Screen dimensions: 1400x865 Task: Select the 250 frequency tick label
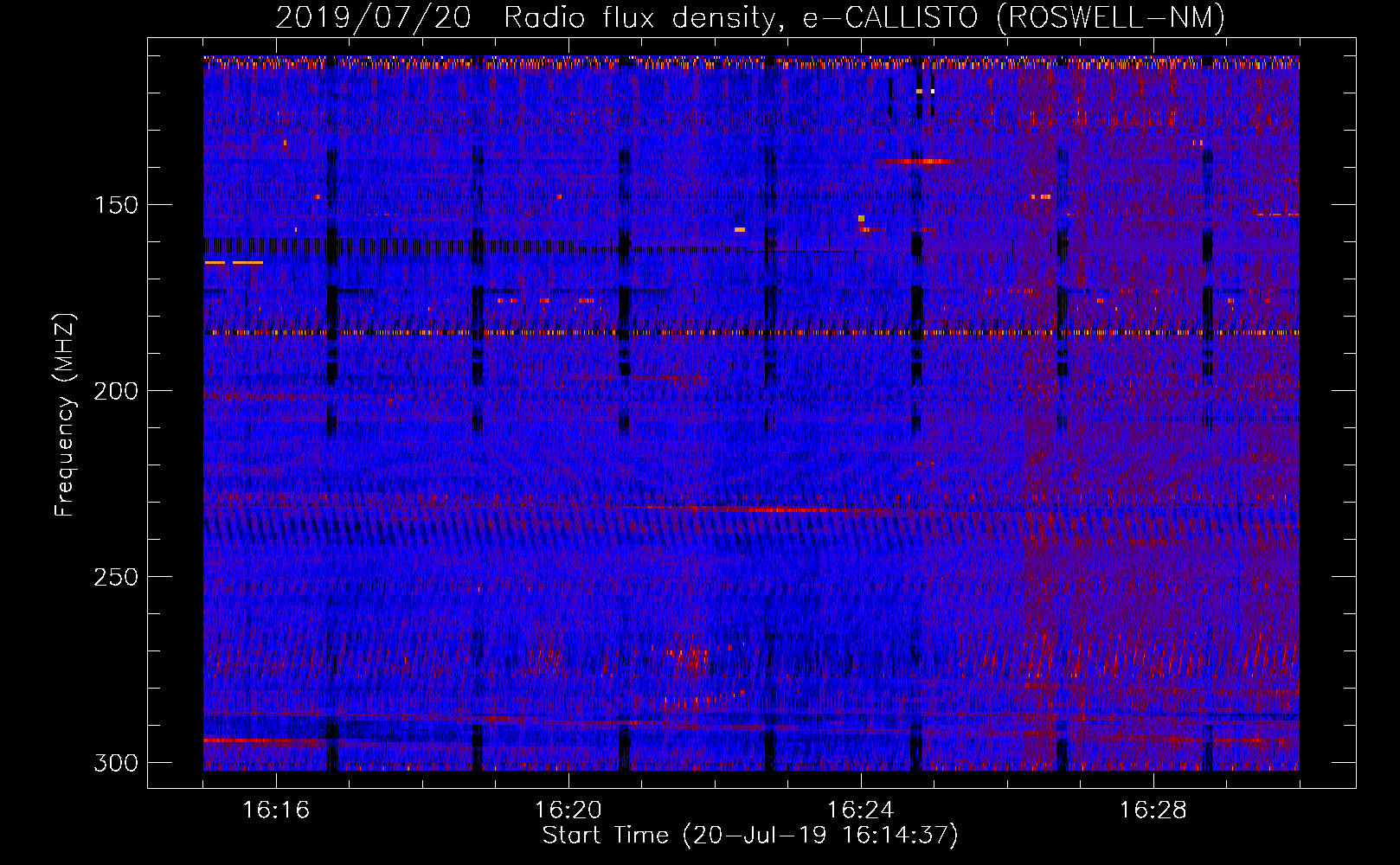[x=116, y=577]
